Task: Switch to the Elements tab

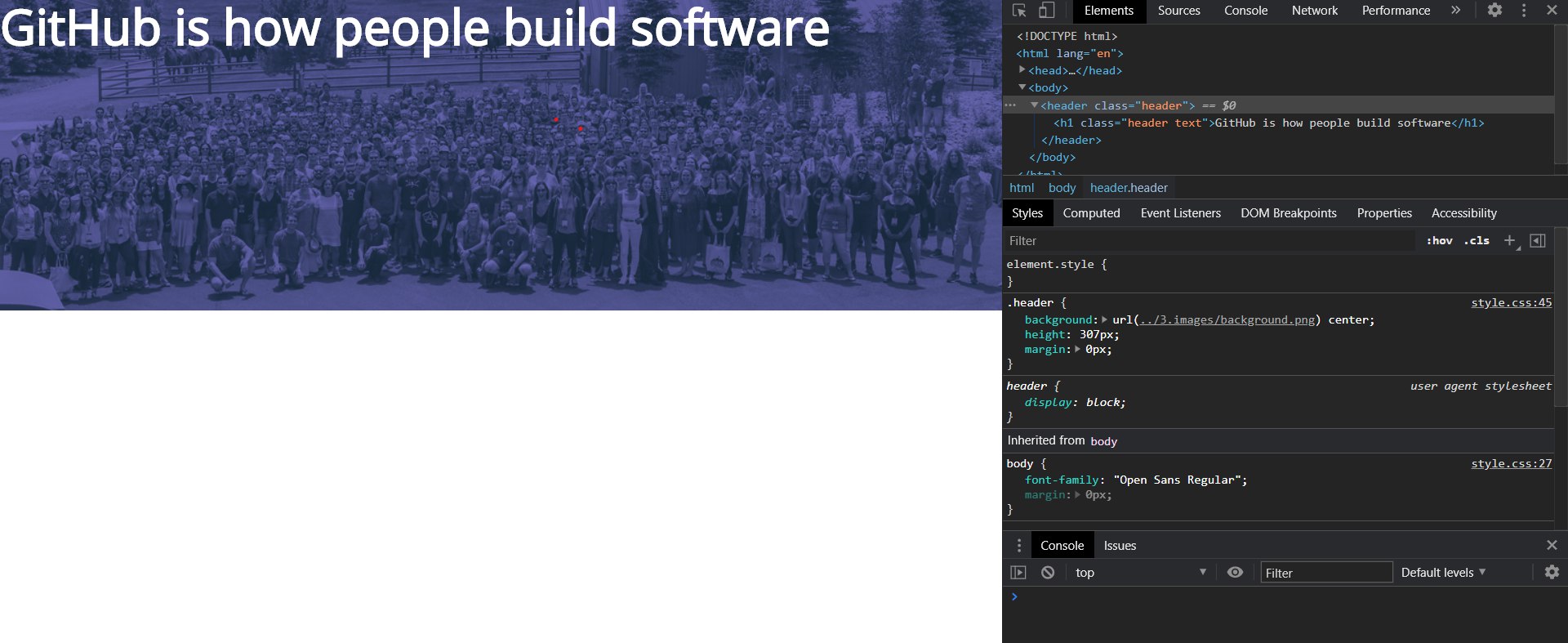Action: [x=1109, y=11]
